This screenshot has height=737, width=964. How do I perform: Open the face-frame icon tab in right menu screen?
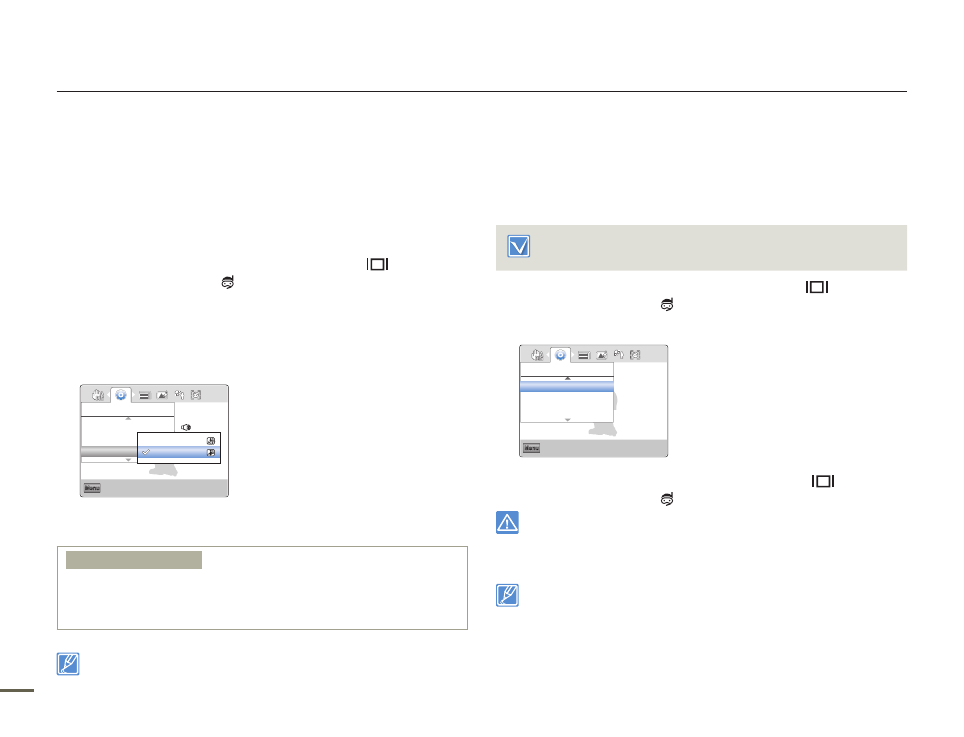pos(634,354)
